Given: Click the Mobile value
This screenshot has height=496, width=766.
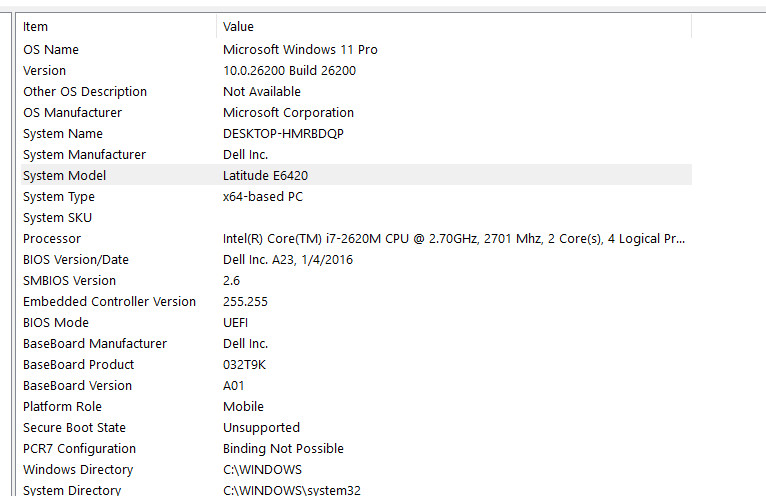Looking at the screenshot, I should (x=243, y=407).
